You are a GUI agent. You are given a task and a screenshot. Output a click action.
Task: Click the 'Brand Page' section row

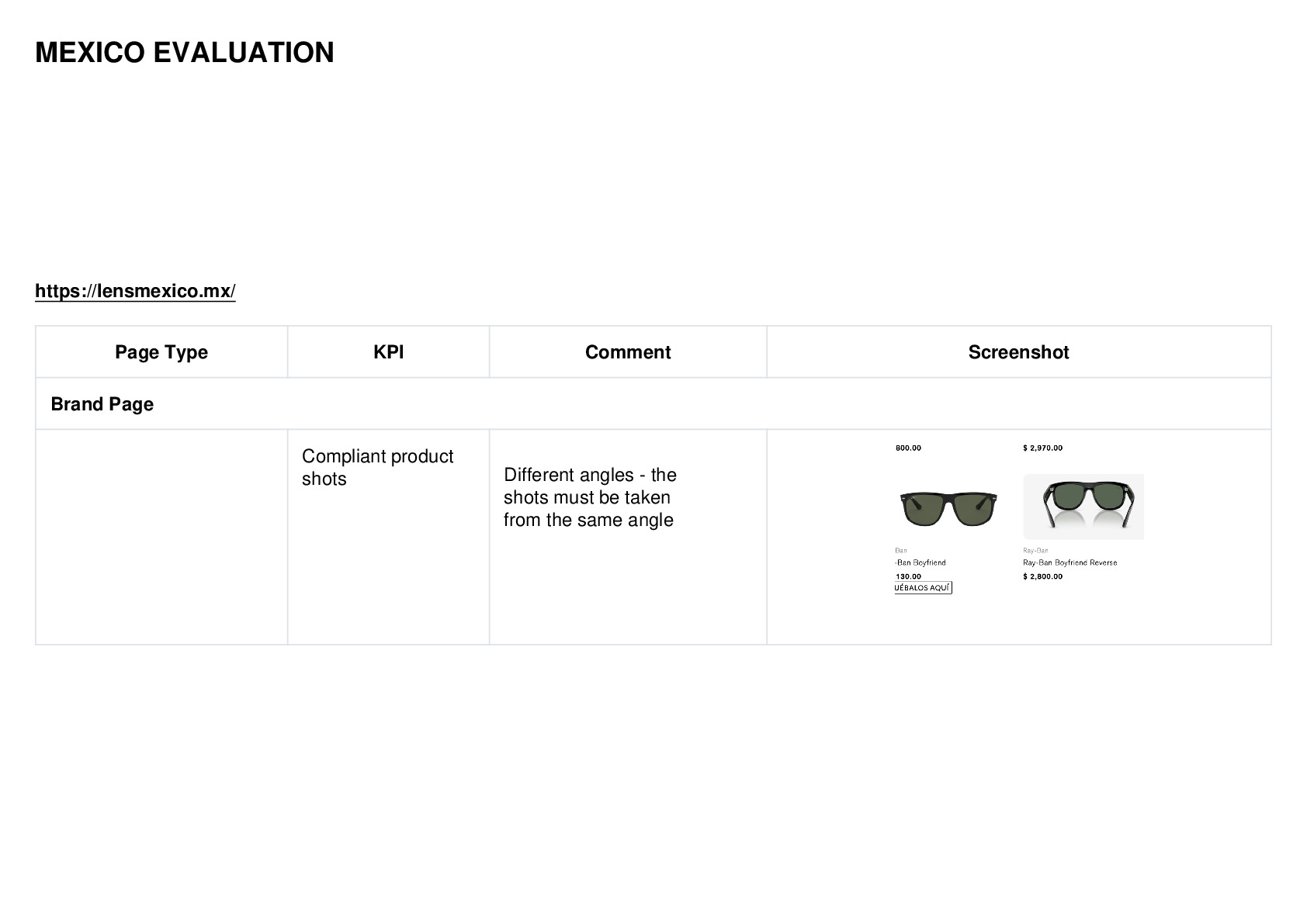click(x=653, y=404)
